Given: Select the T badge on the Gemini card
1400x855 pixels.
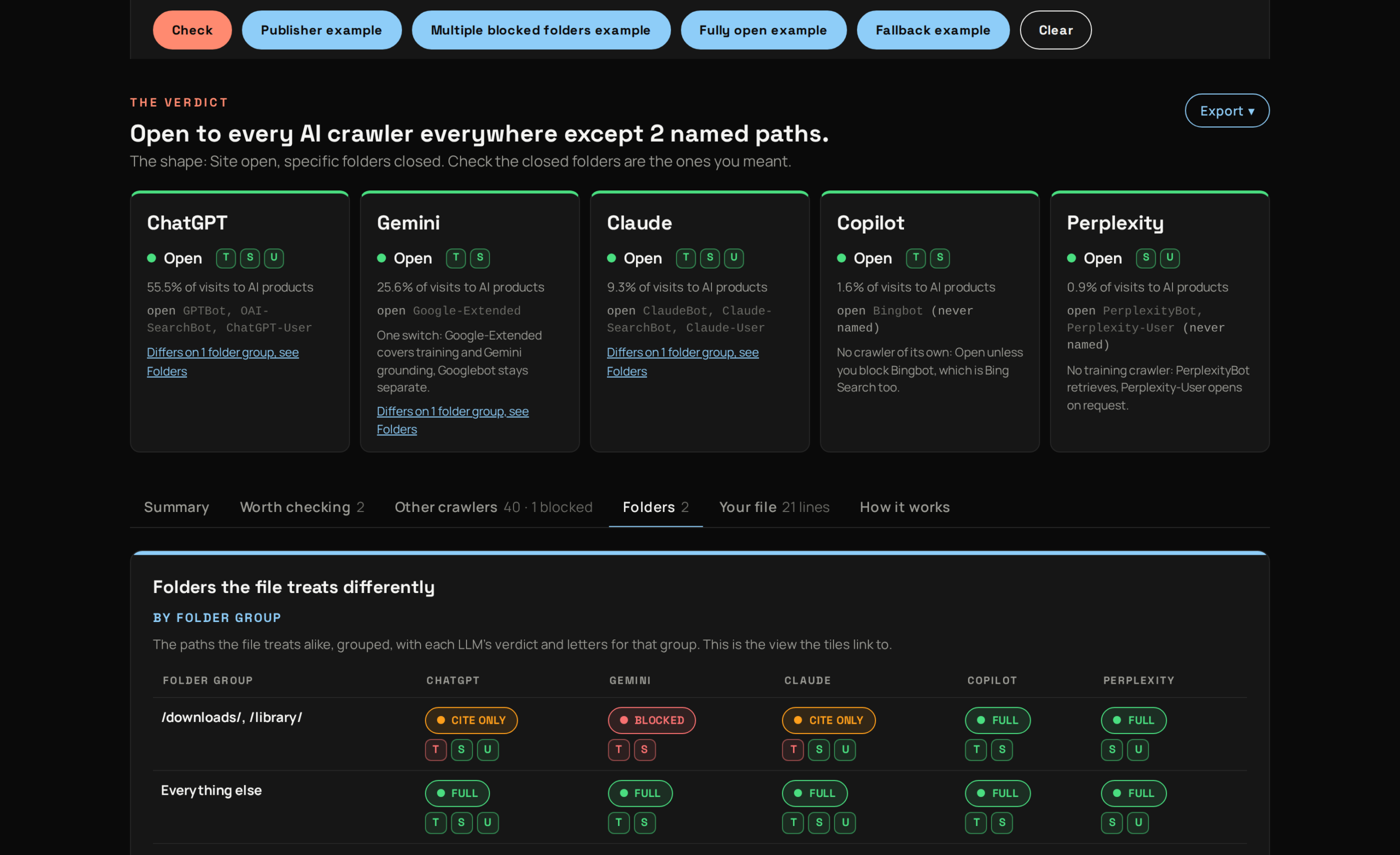Looking at the screenshot, I should coord(456,258).
